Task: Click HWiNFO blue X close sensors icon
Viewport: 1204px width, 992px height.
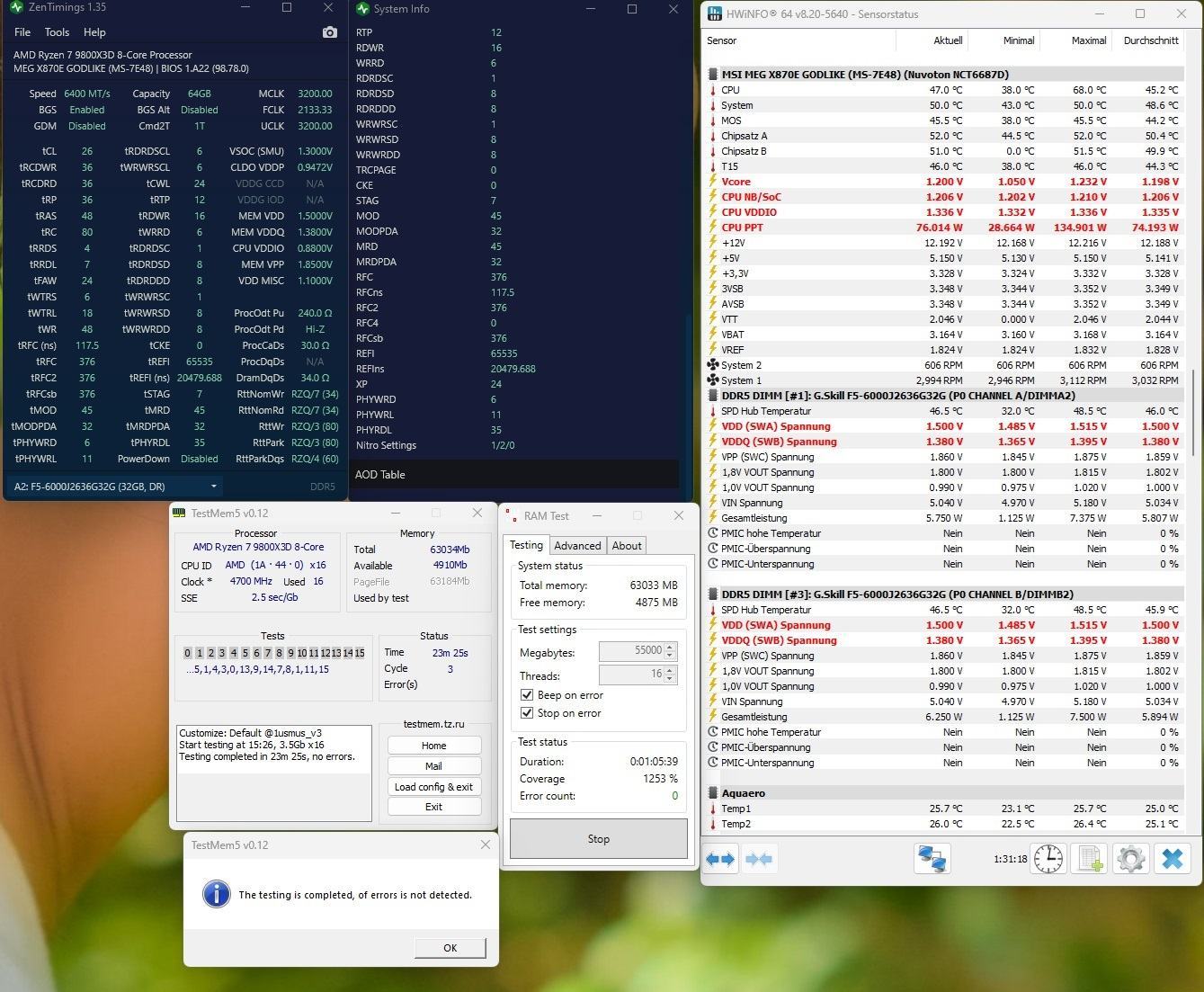Action: (x=1172, y=859)
